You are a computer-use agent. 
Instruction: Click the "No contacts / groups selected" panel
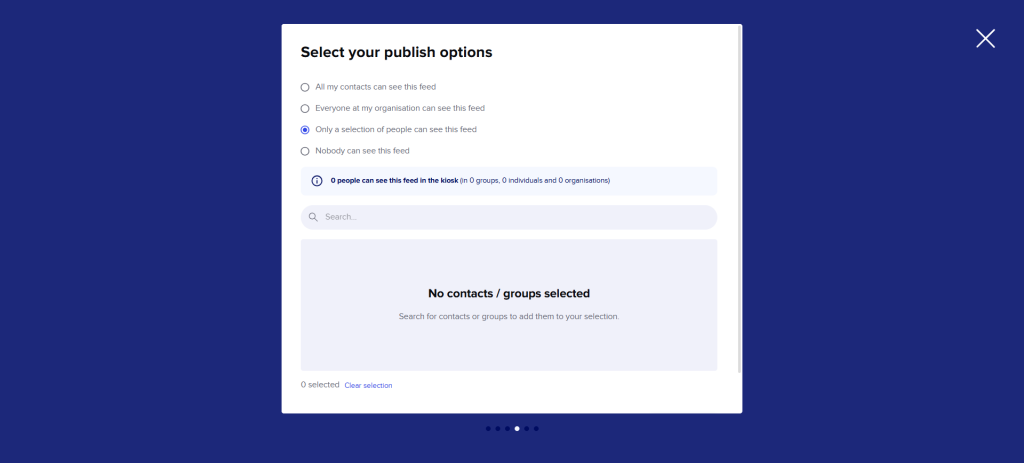pyautogui.click(x=509, y=305)
